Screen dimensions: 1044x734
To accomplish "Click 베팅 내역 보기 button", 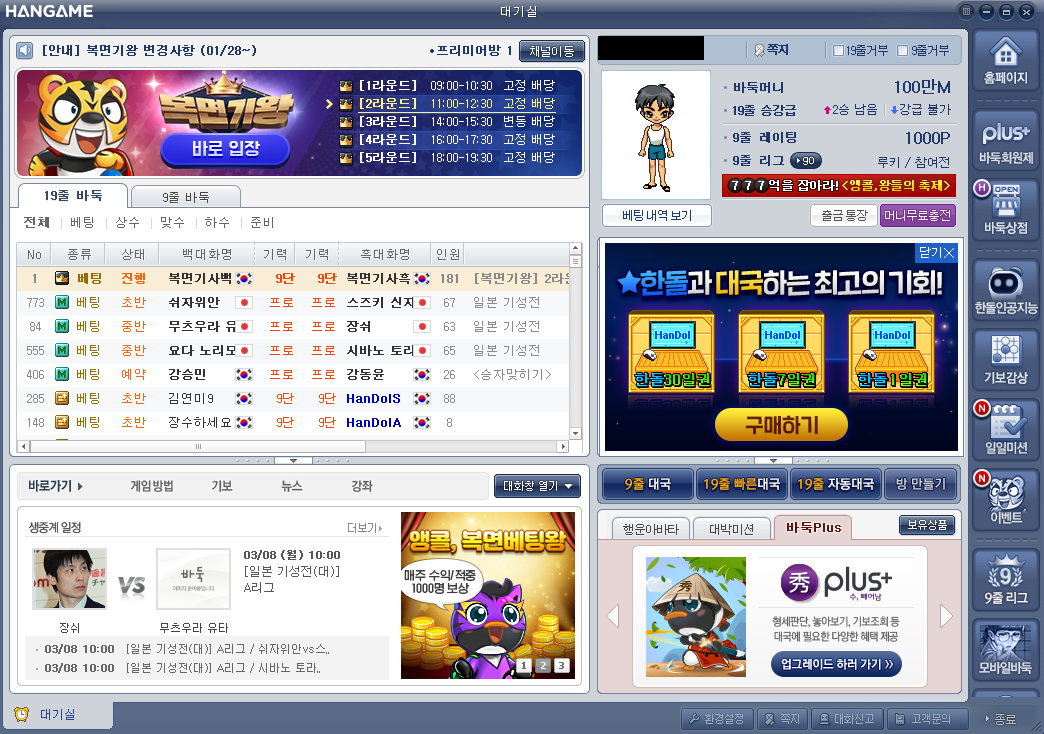I will (656, 215).
